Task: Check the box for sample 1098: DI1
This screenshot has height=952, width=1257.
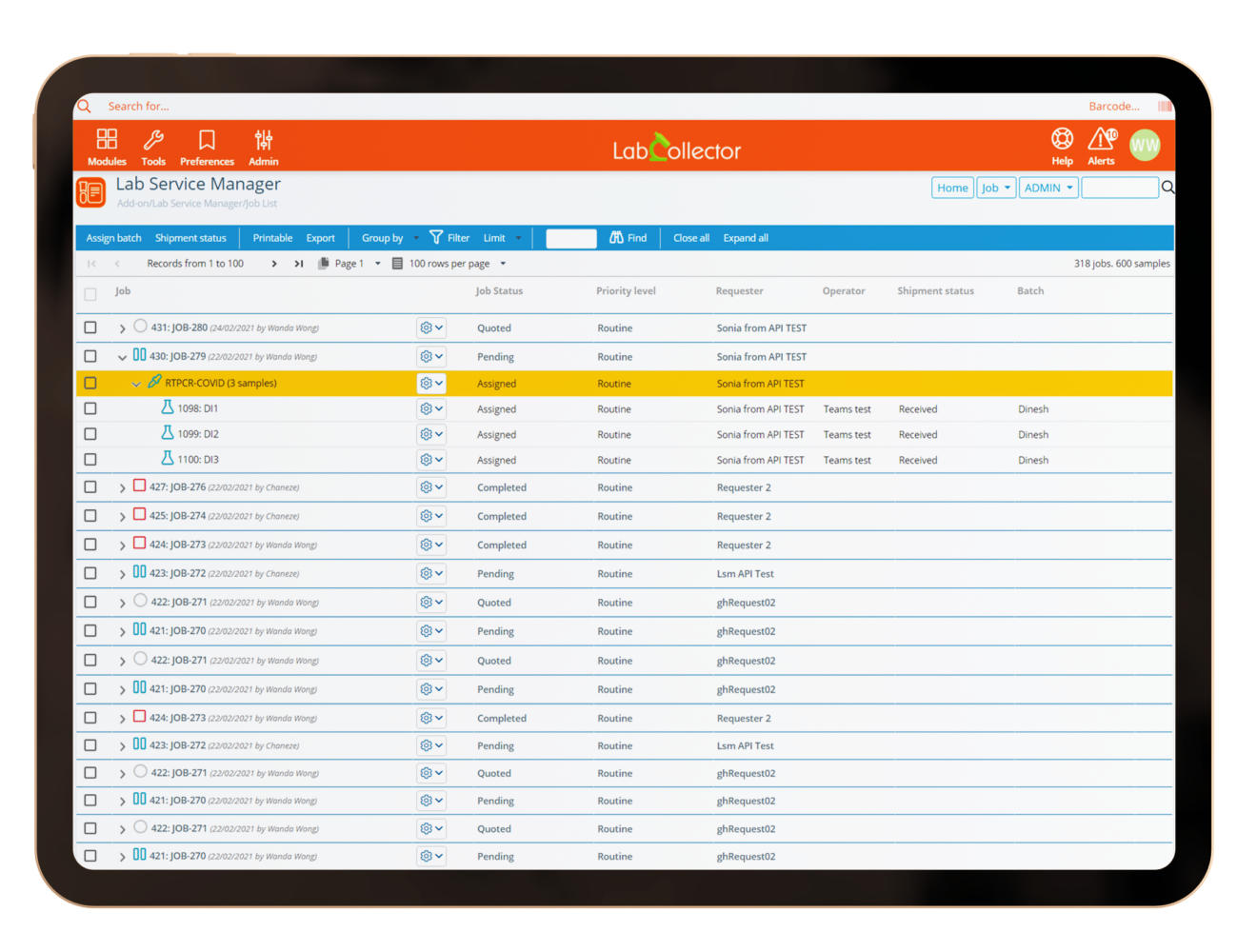Action: pyautogui.click(x=90, y=408)
